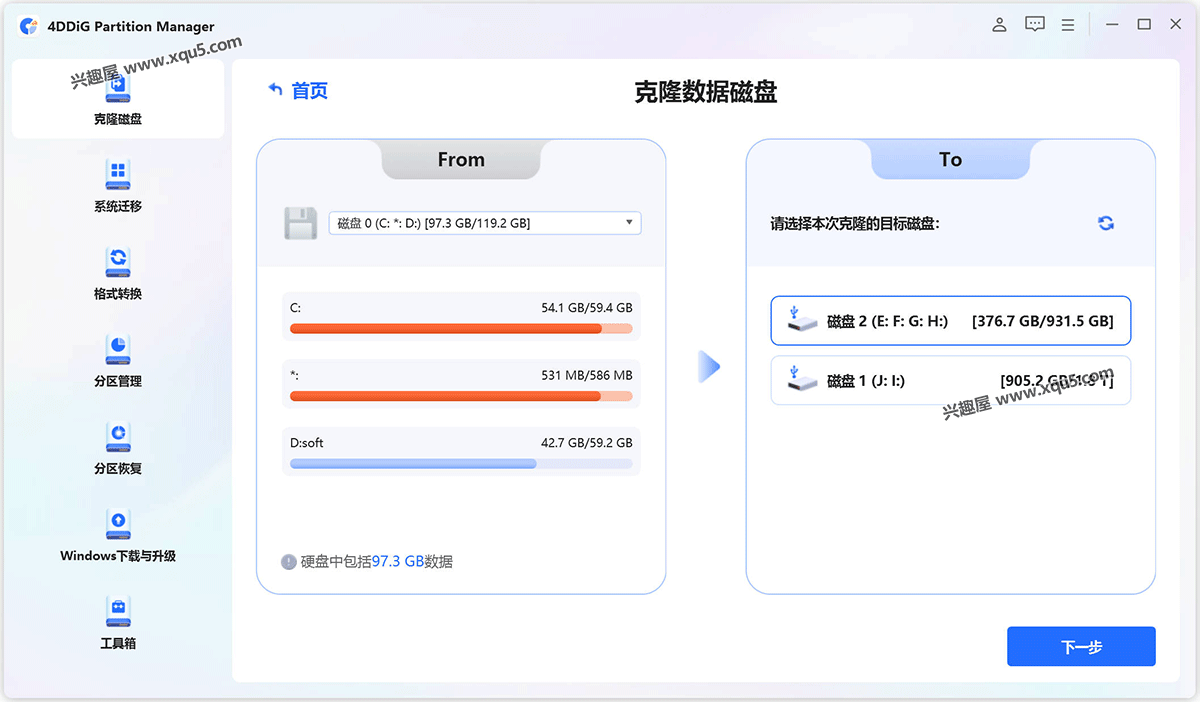Select target 磁盘 2 (E: F: G: H:)
This screenshot has width=1200, height=702.
(x=951, y=320)
